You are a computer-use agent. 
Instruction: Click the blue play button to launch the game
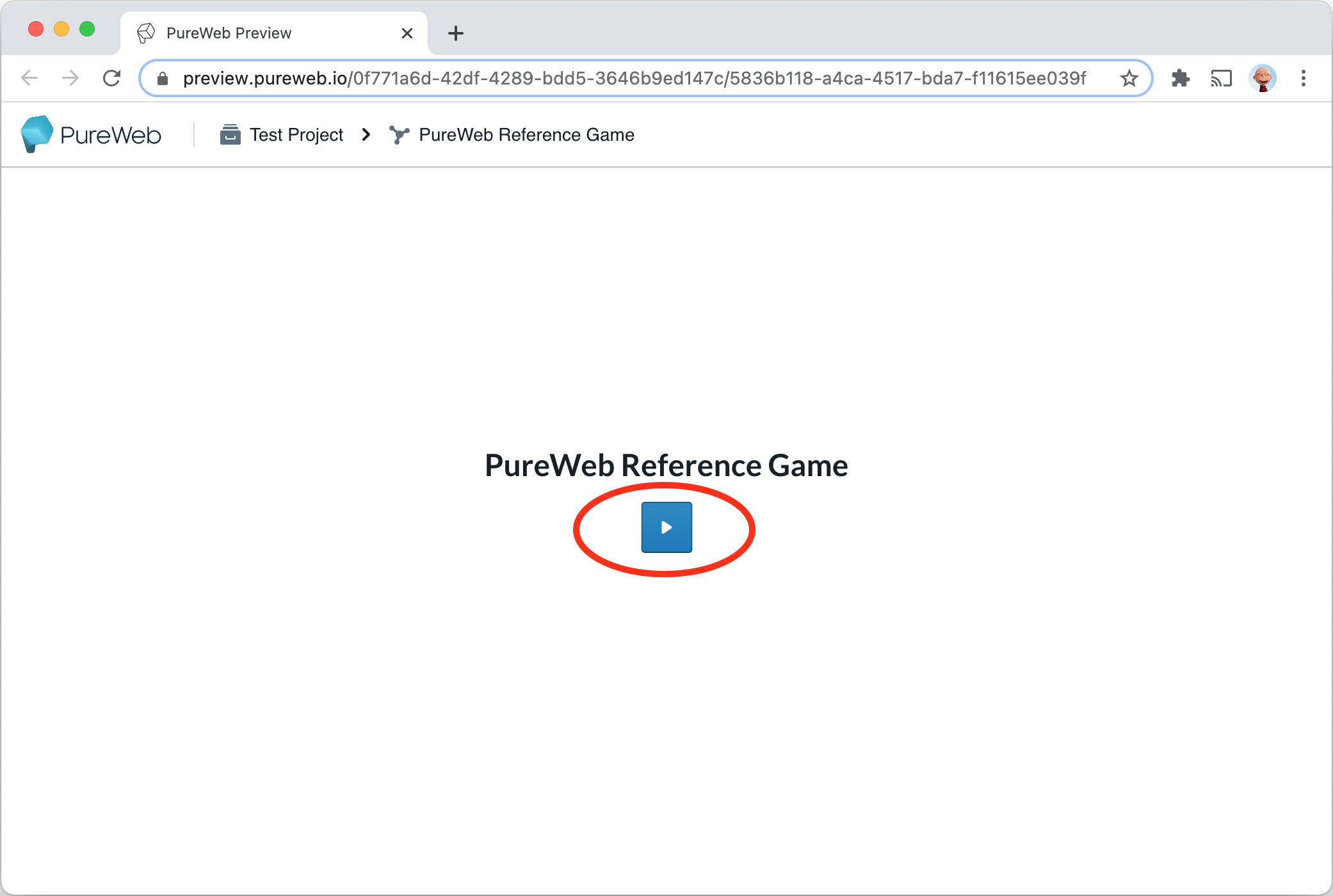(x=666, y=527)
